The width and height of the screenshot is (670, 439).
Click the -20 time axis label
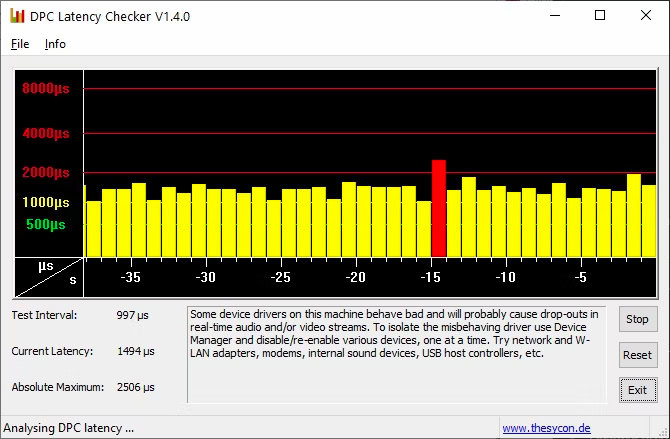pyautogui.click(x=356, y=277)
